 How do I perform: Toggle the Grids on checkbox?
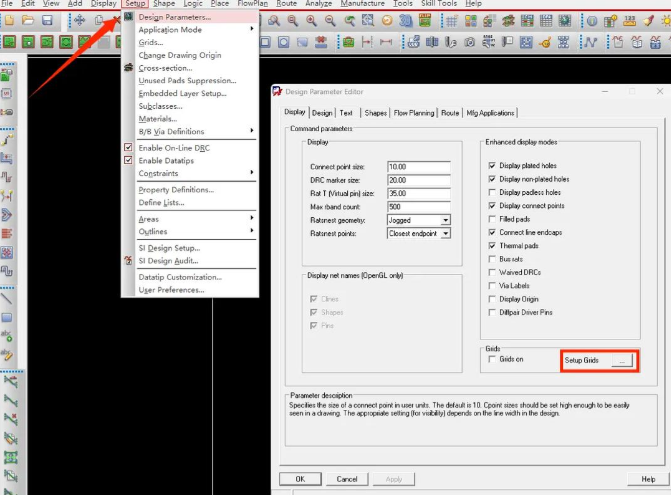click(x=491, y=357)
